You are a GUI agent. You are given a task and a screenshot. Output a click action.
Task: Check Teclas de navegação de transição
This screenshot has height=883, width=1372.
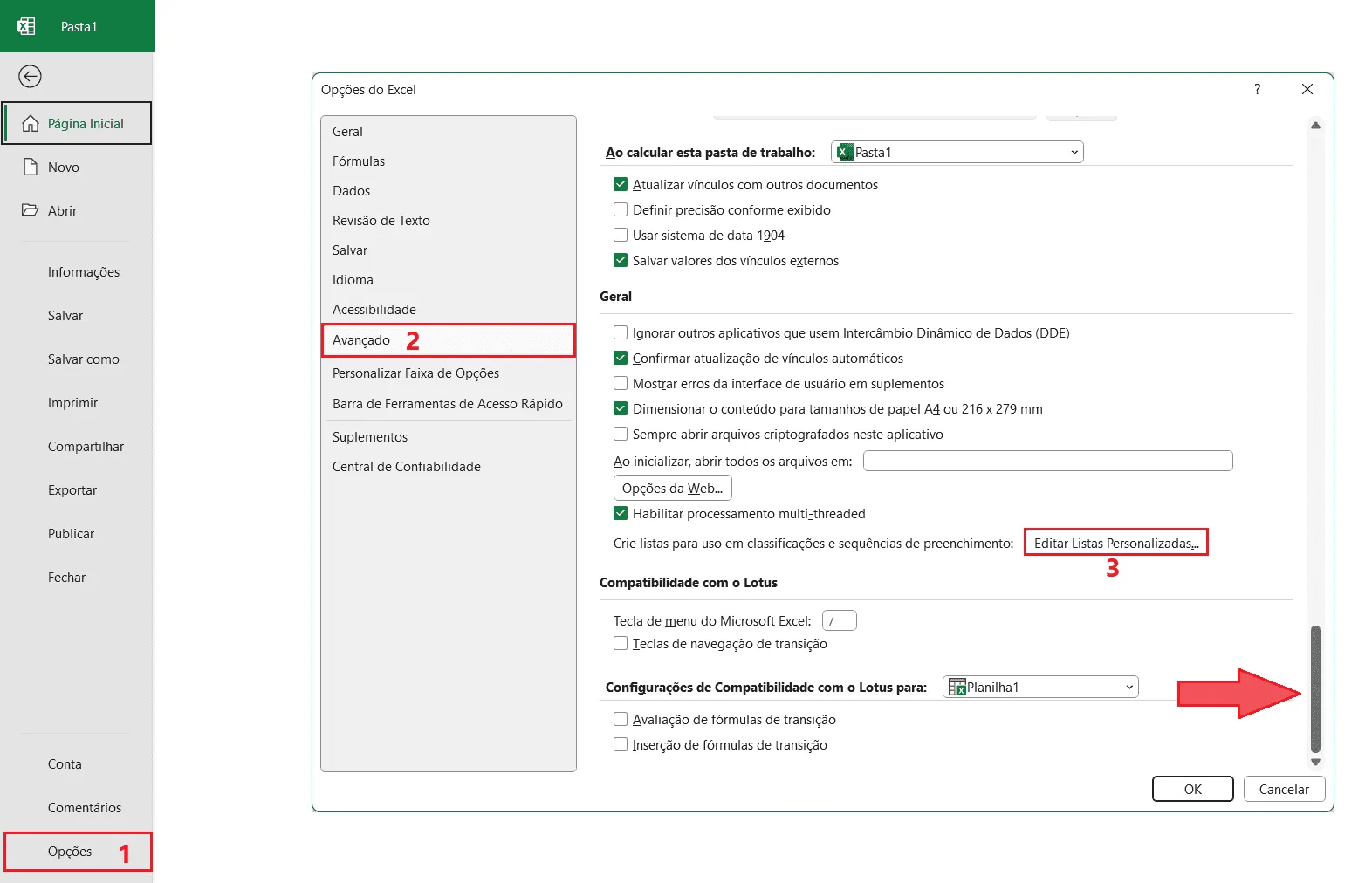tap(621, 643)
